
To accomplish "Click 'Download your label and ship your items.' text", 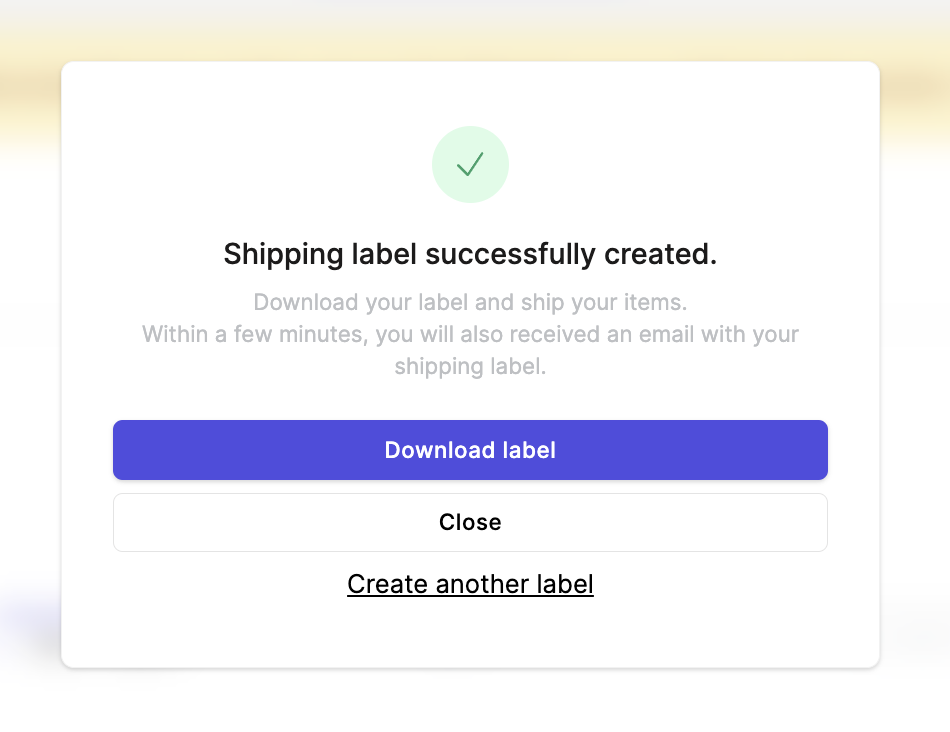I will coord(470,302).
